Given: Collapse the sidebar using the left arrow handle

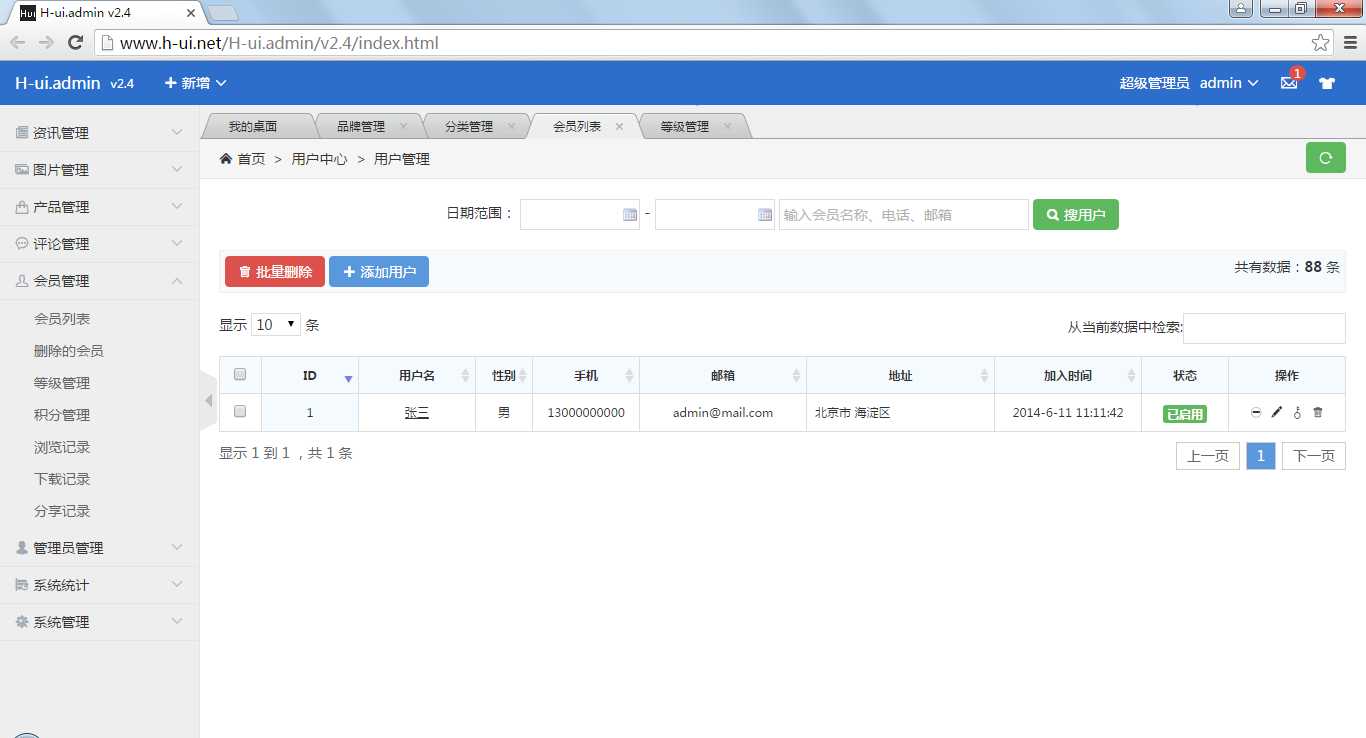Looking at the screenshot, I should tap(208, 400).
